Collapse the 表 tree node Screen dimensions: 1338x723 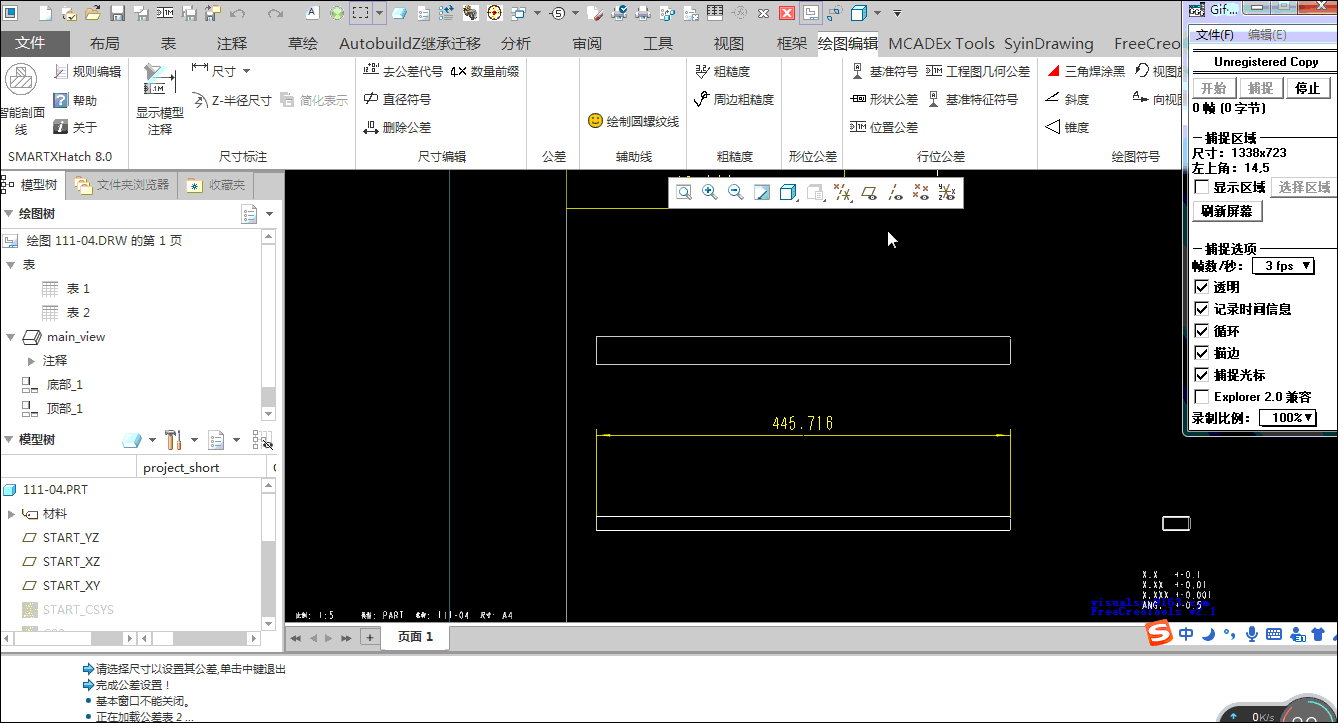point(11,265)
